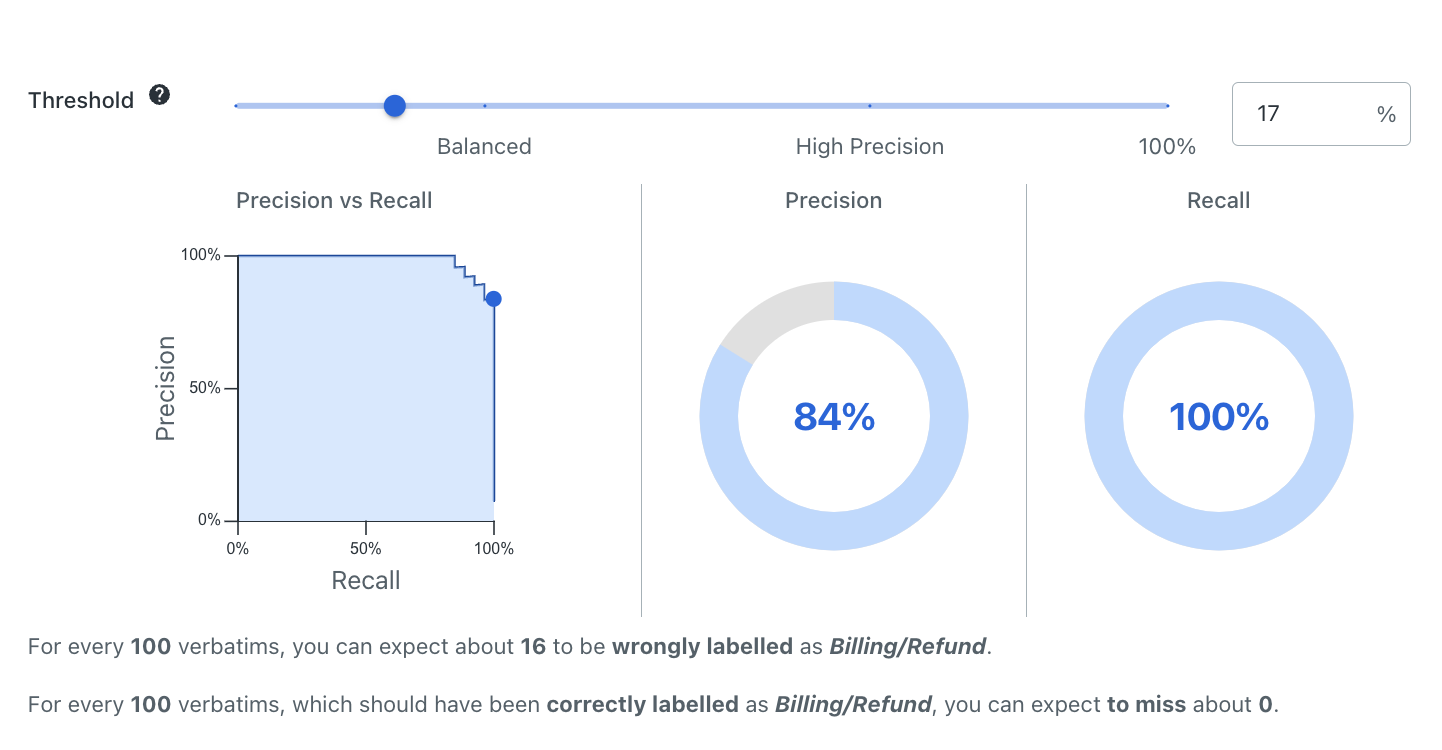Click the blue ring of the Recall donut
This screenshot has width=1442, height=750.
[x=1218, y=301]
